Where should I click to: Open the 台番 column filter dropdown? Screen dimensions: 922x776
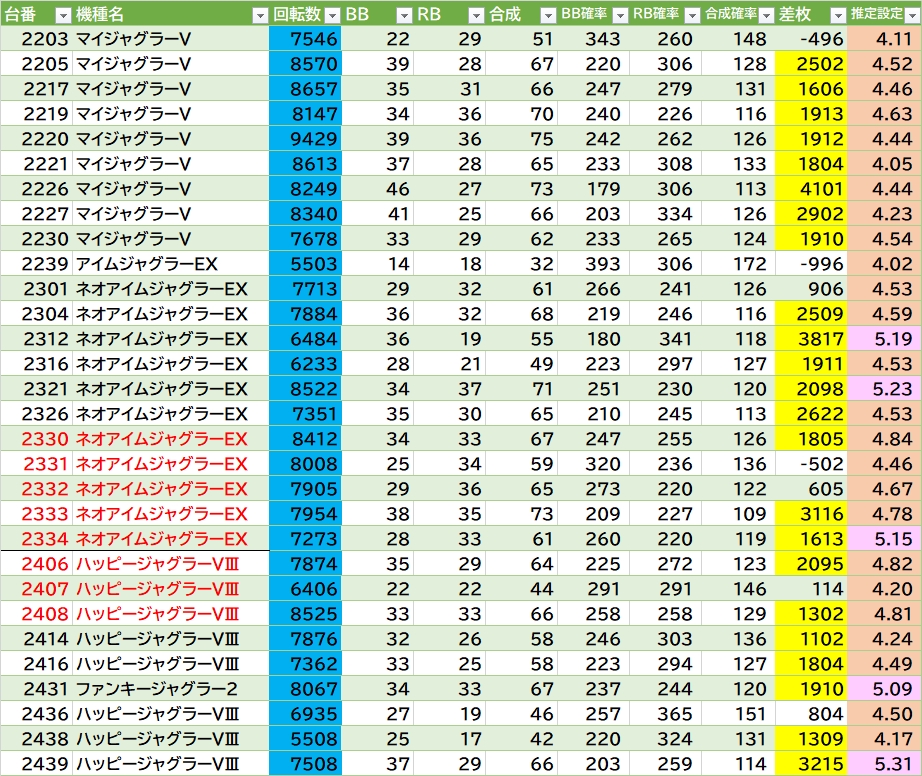coord(62,15)
